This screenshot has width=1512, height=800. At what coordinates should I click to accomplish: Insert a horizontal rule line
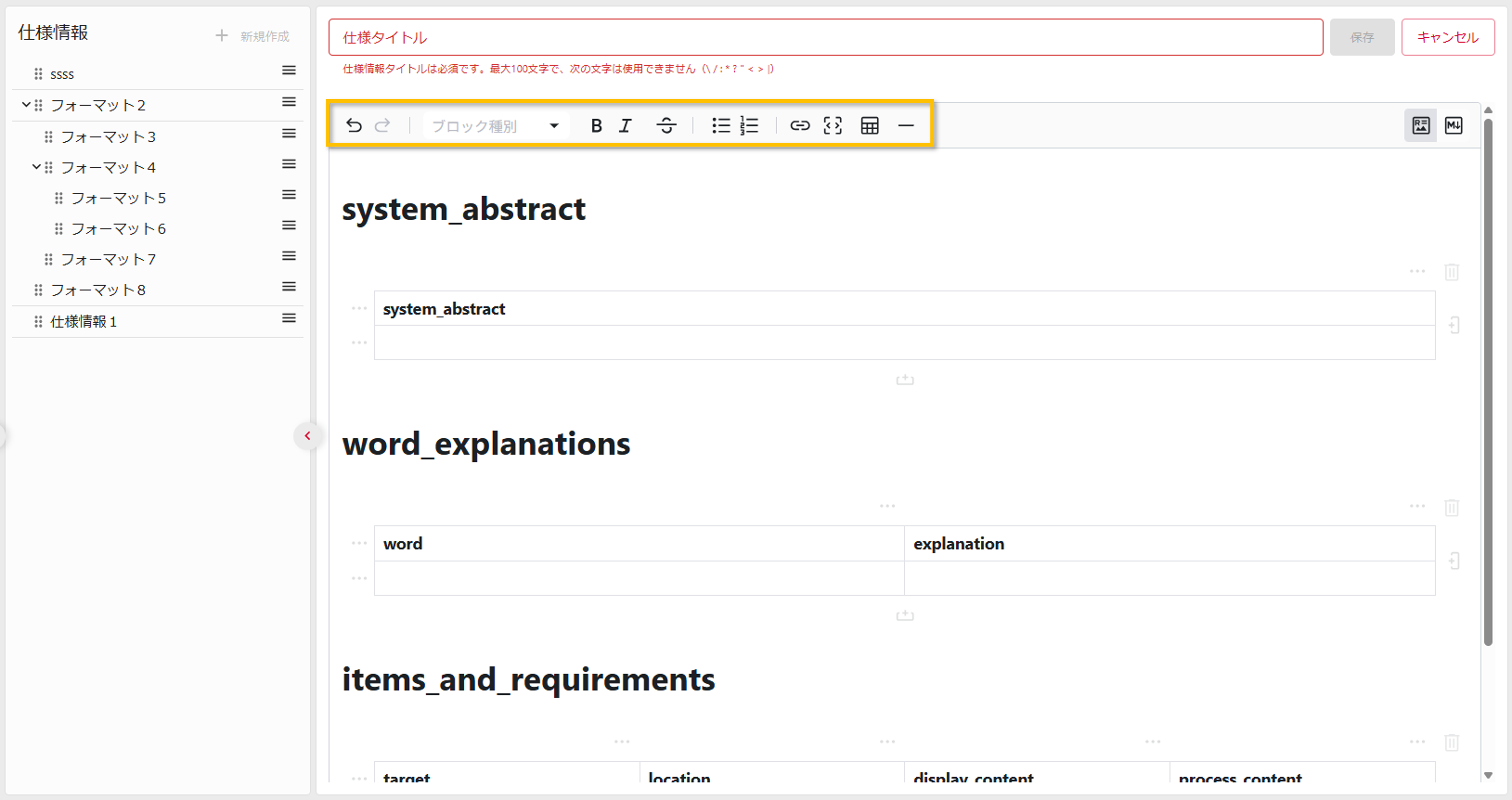coord(906,125)
